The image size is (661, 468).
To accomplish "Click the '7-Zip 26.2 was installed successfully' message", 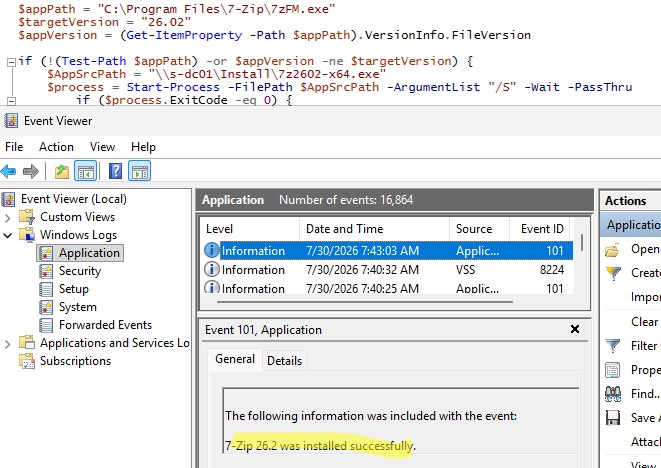I will pyautogui.click(x=320, y=446).
